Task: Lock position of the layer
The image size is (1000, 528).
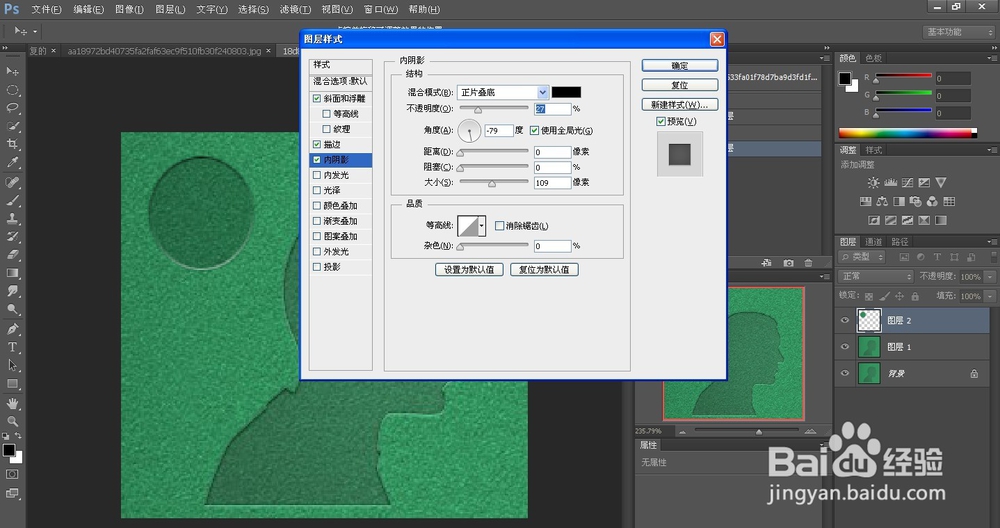Action: tap(899, 297)
